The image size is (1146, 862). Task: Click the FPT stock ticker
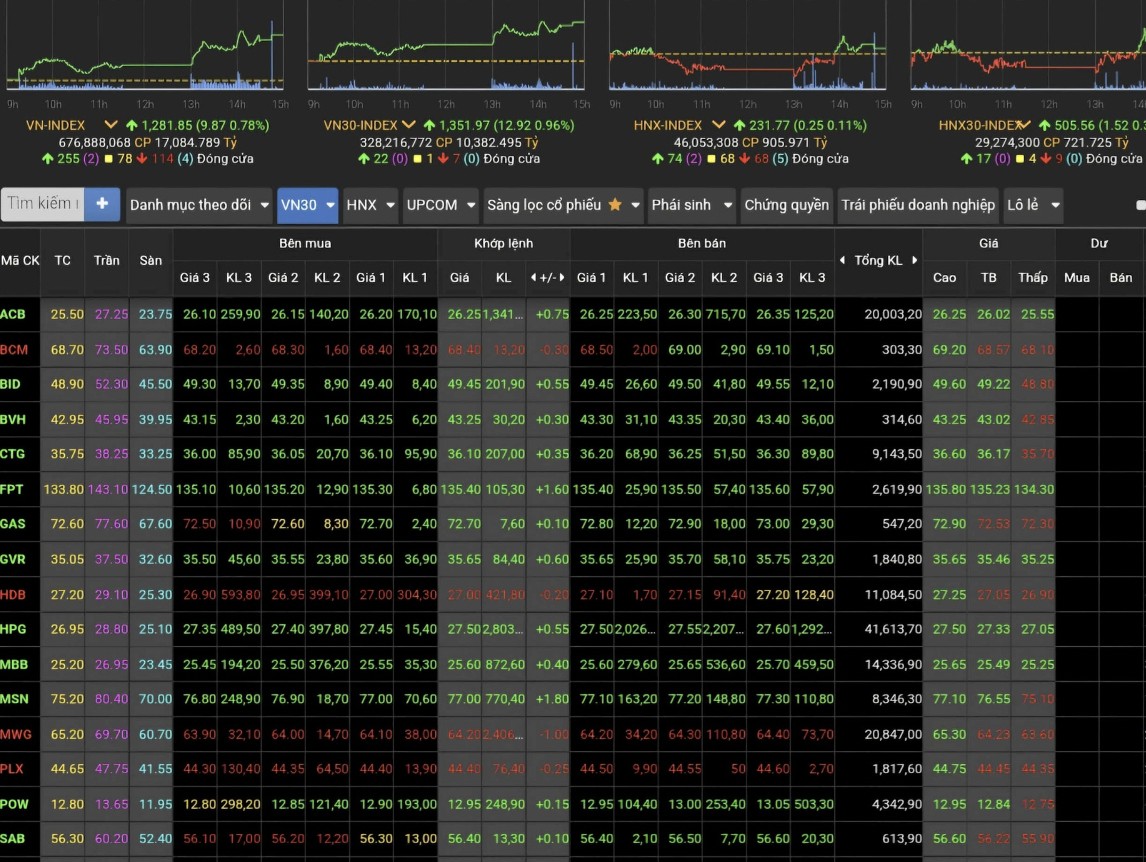(13, 489)
